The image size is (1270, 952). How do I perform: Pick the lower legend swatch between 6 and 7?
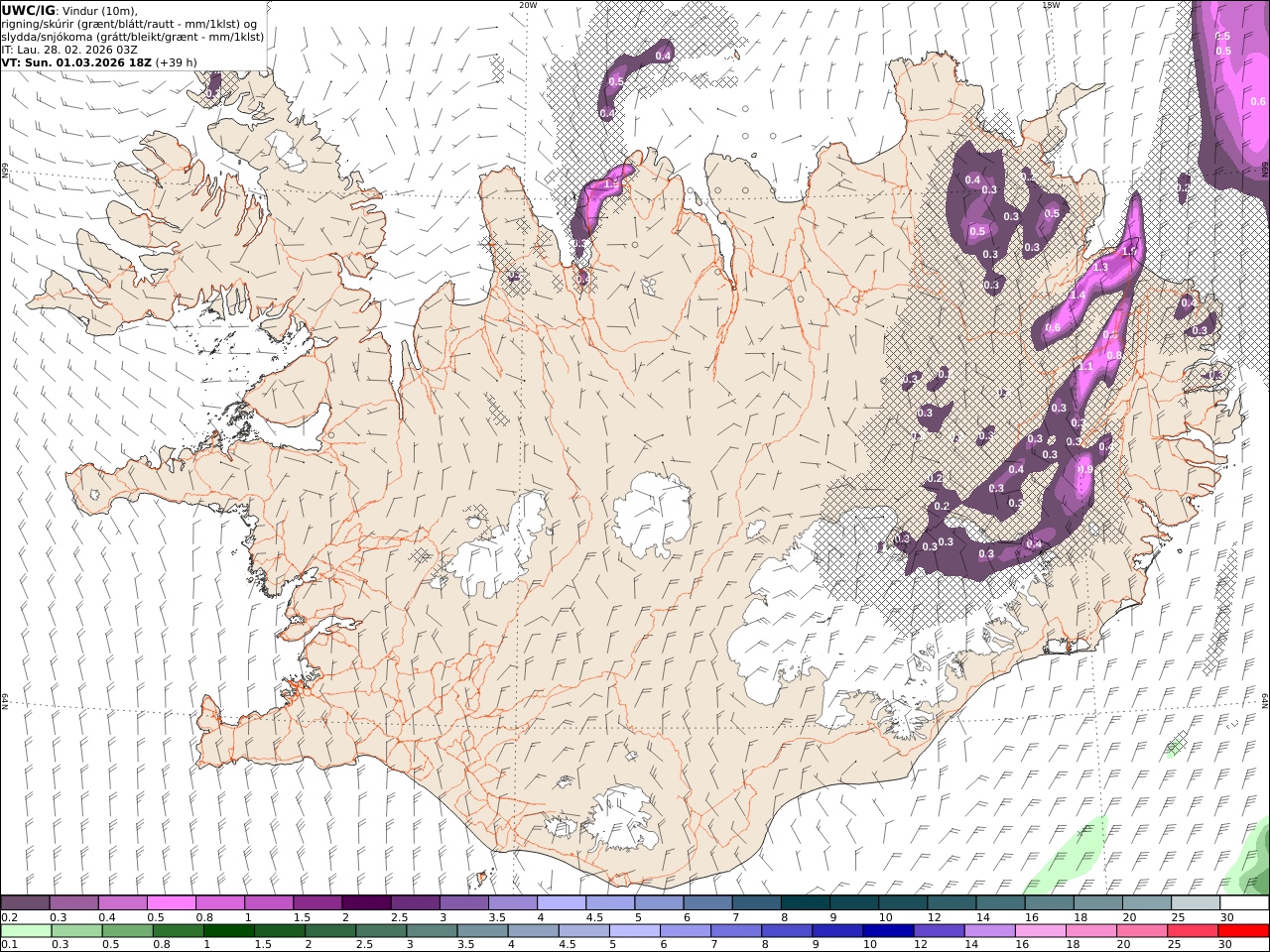(686, 930)
